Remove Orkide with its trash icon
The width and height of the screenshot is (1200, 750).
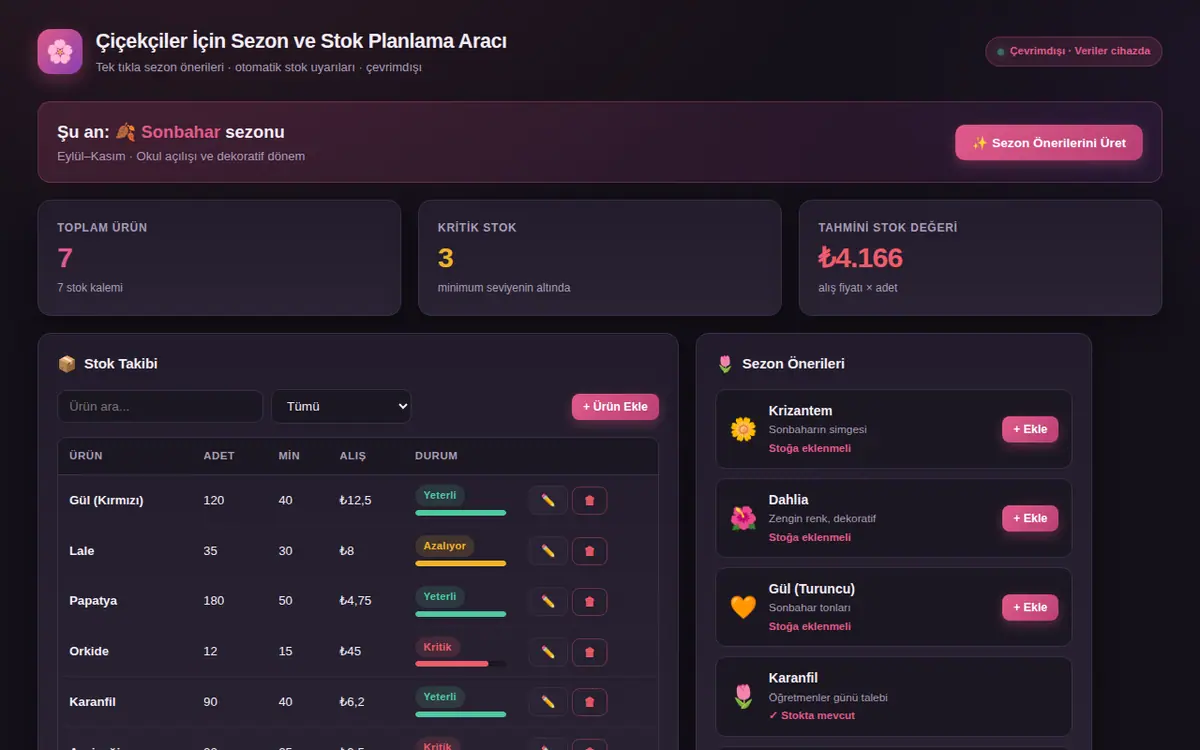[x=589, y=651]
